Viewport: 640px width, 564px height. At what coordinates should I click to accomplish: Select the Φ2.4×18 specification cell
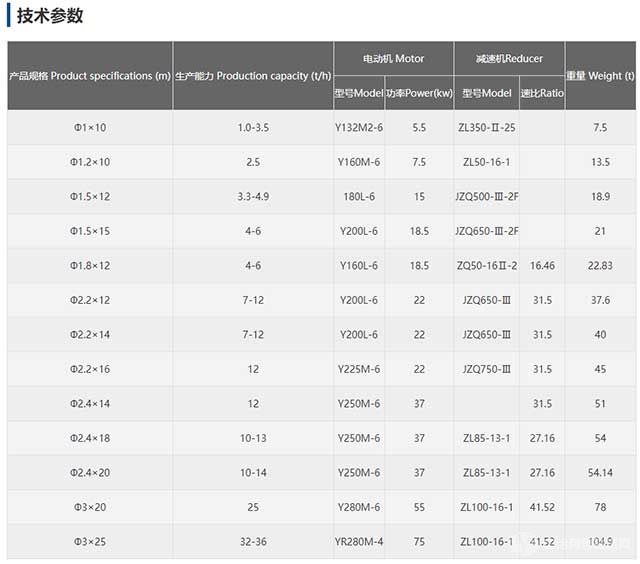tap(90, 438)
